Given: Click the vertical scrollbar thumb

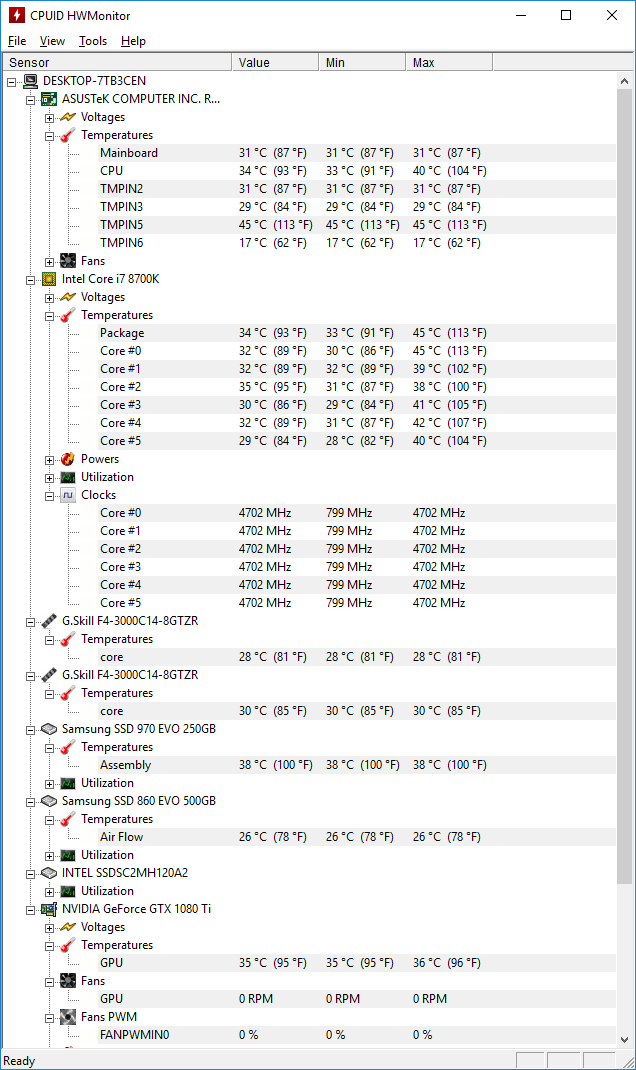Looking at the screenshot, I should (x=624, y=487).
